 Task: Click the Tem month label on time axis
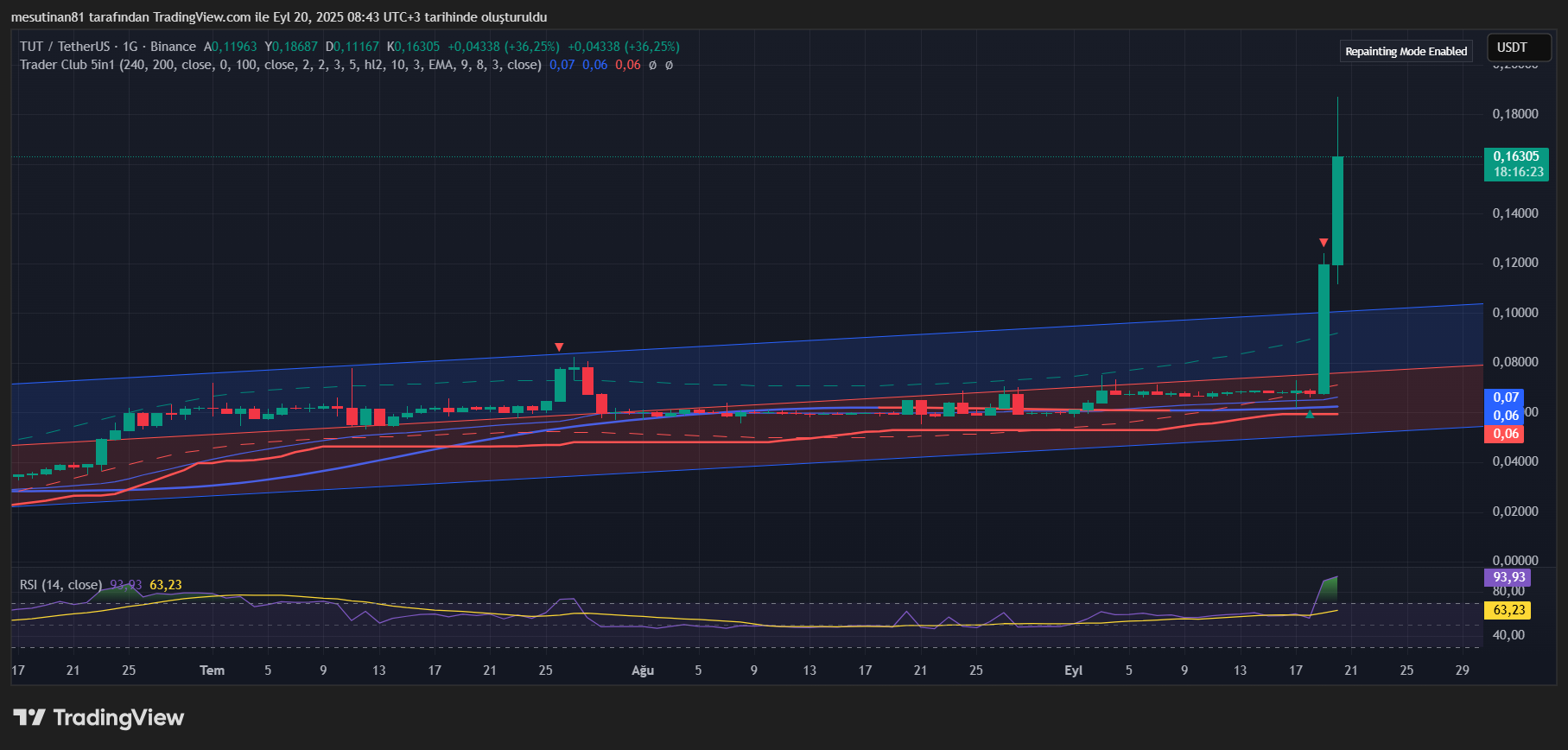213,671
